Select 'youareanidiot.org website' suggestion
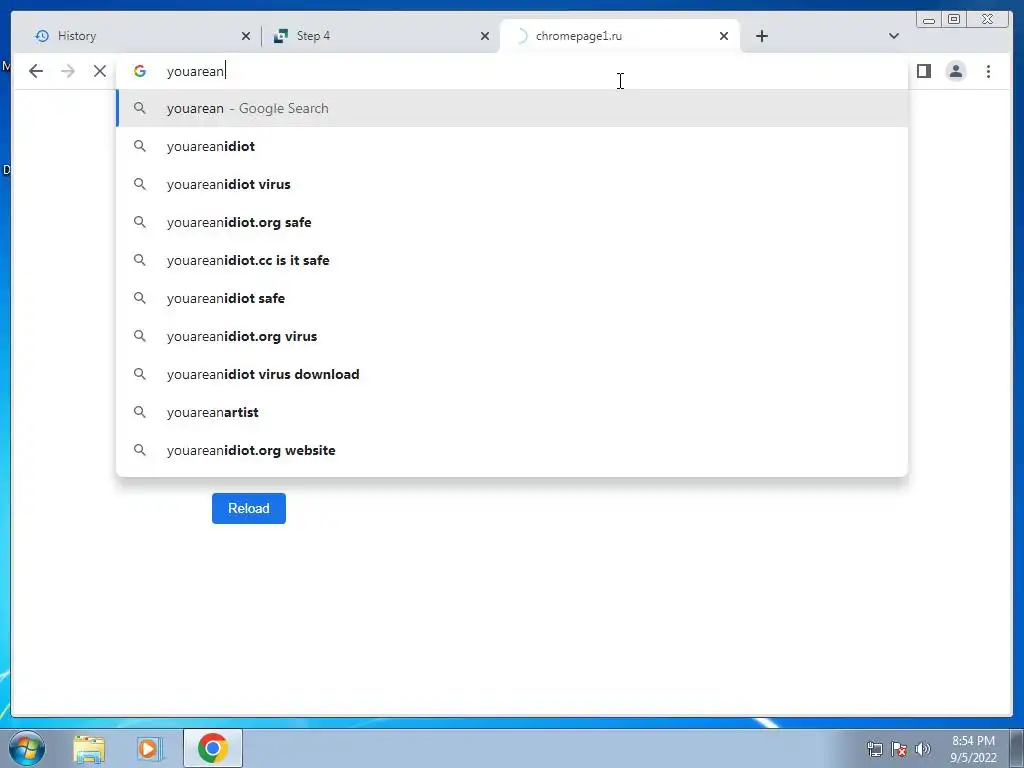 click(x=512, y=450)
